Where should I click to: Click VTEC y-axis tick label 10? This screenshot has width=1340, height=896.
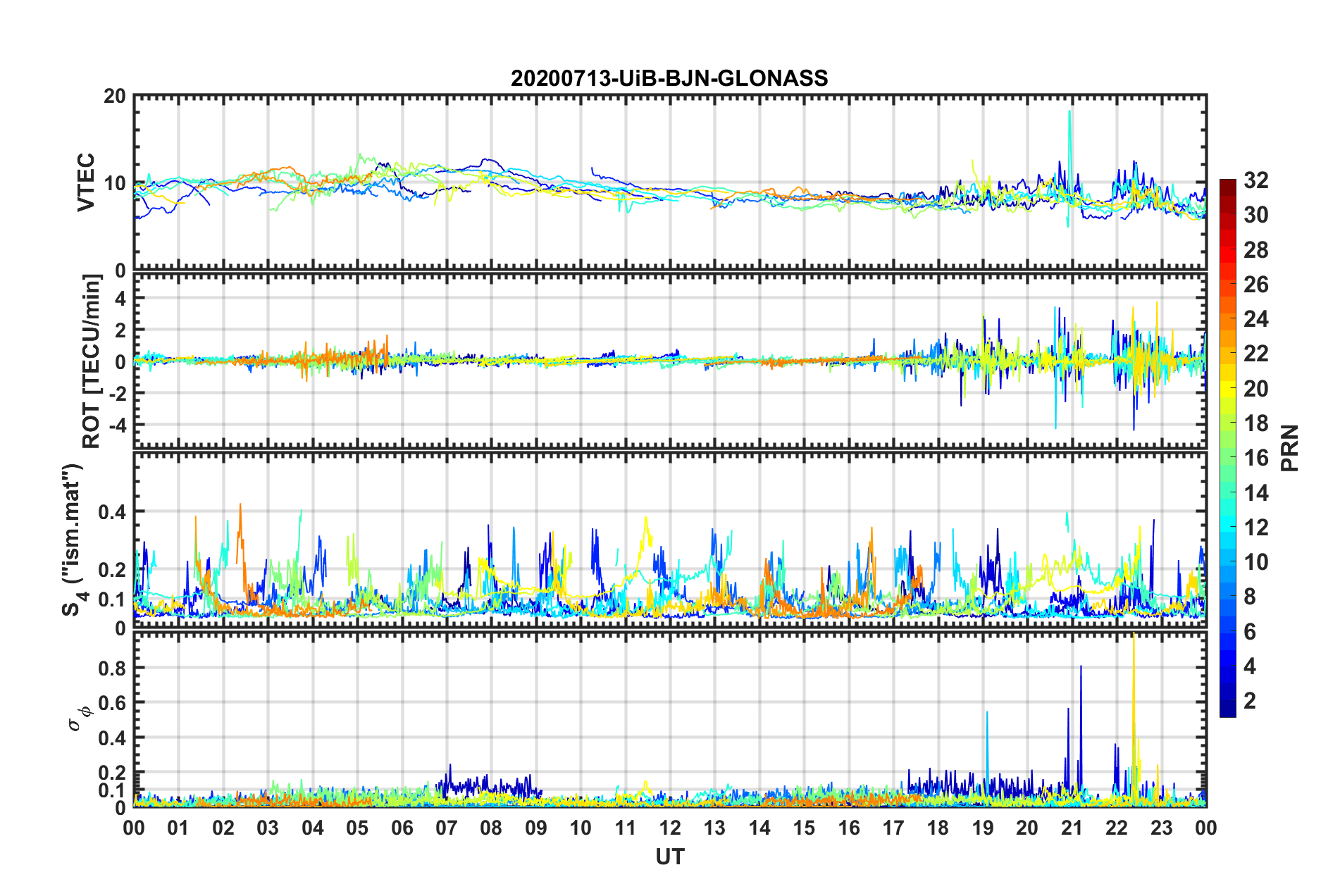[115, 183]
